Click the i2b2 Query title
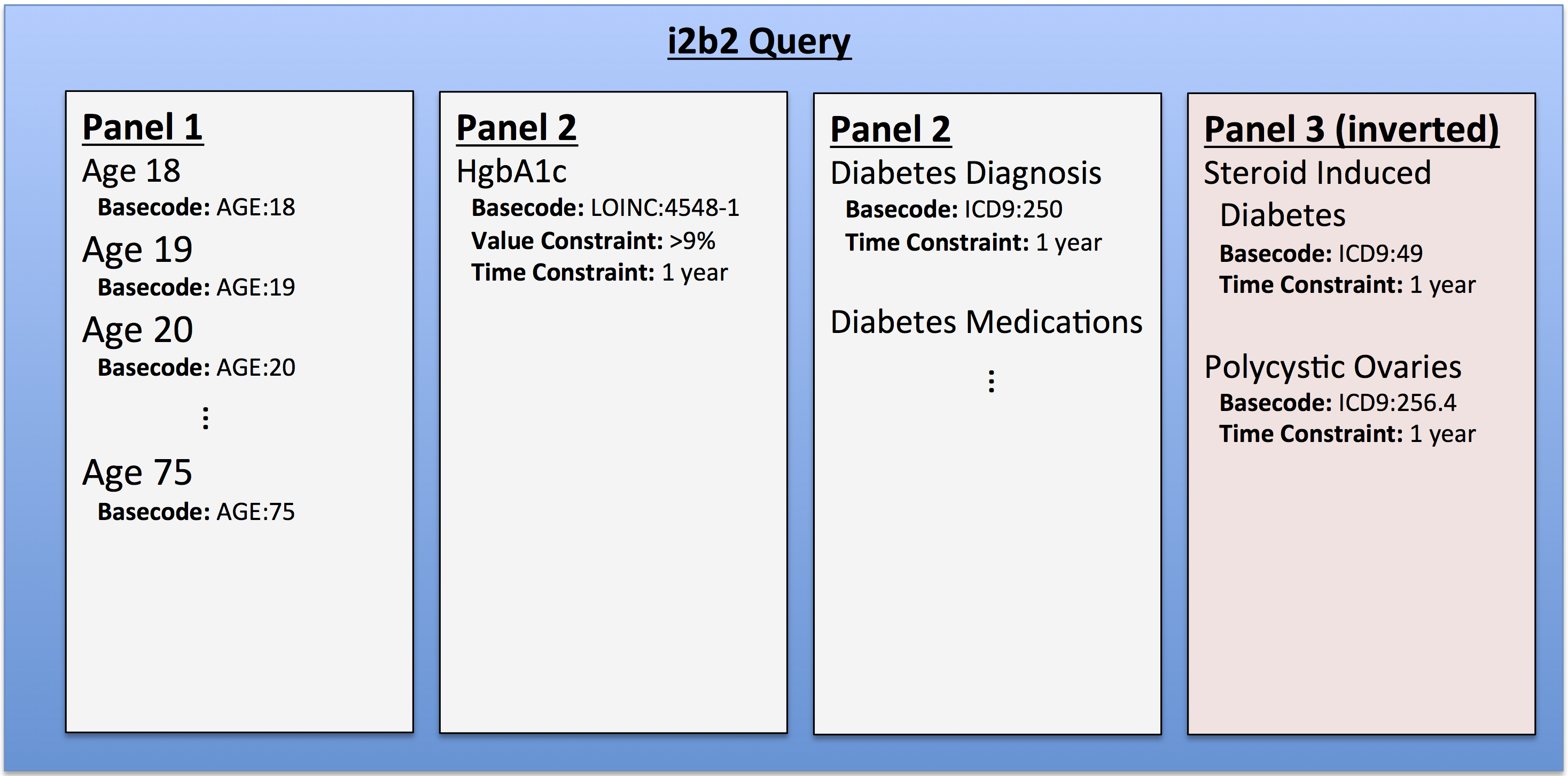The width and height of the screenshot is (1568, 776). click(759, 42)
